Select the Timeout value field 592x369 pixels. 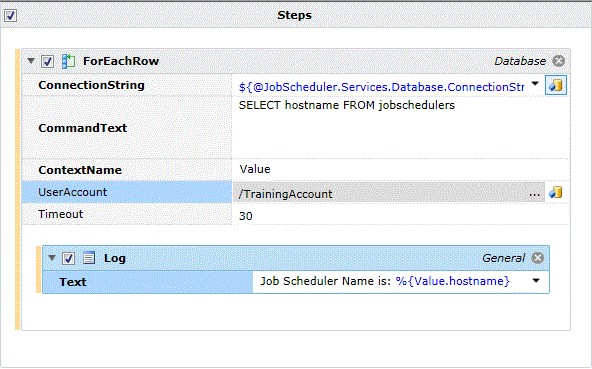point(401,215)
